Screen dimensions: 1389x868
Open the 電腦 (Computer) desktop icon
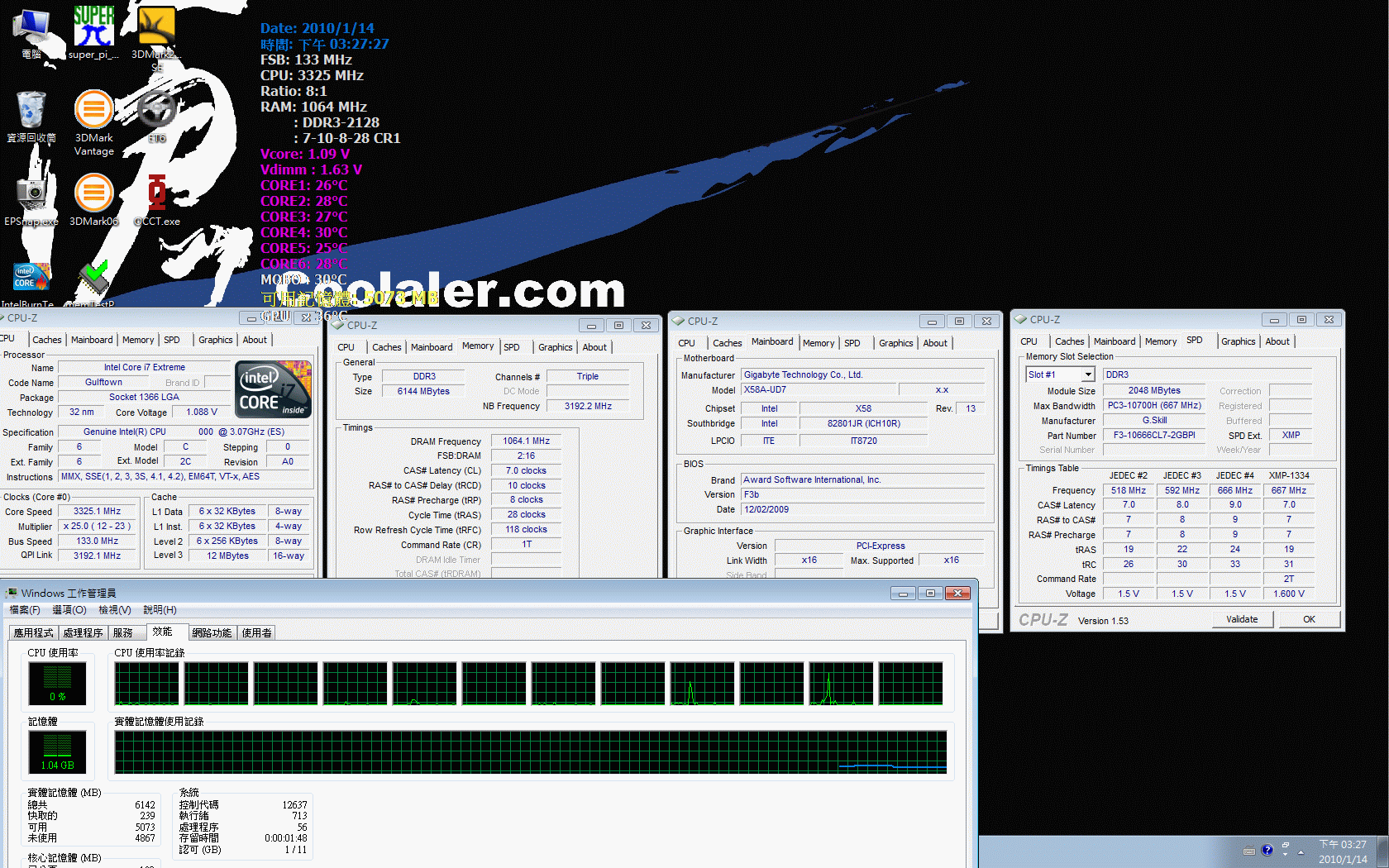pyautogui.click(x=31, y=34)
